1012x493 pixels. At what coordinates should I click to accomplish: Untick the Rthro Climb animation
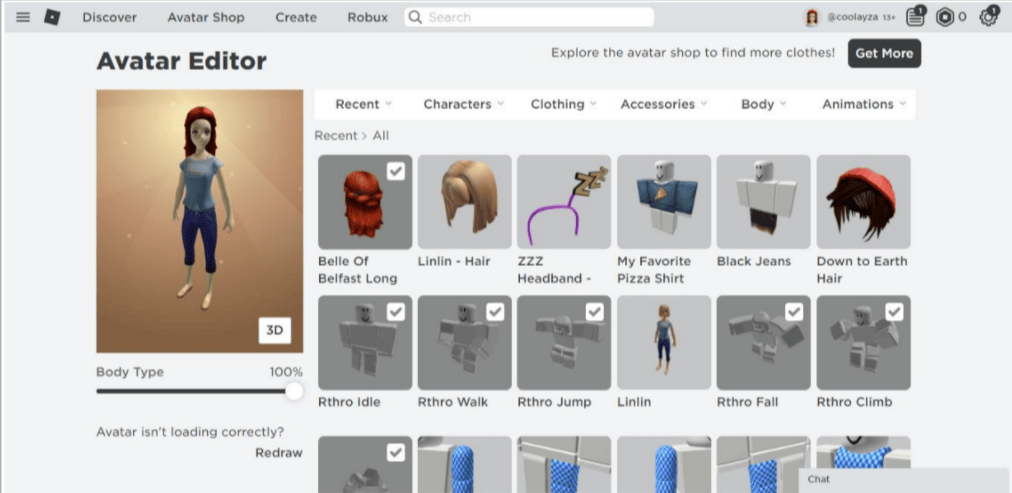point(894,312)
